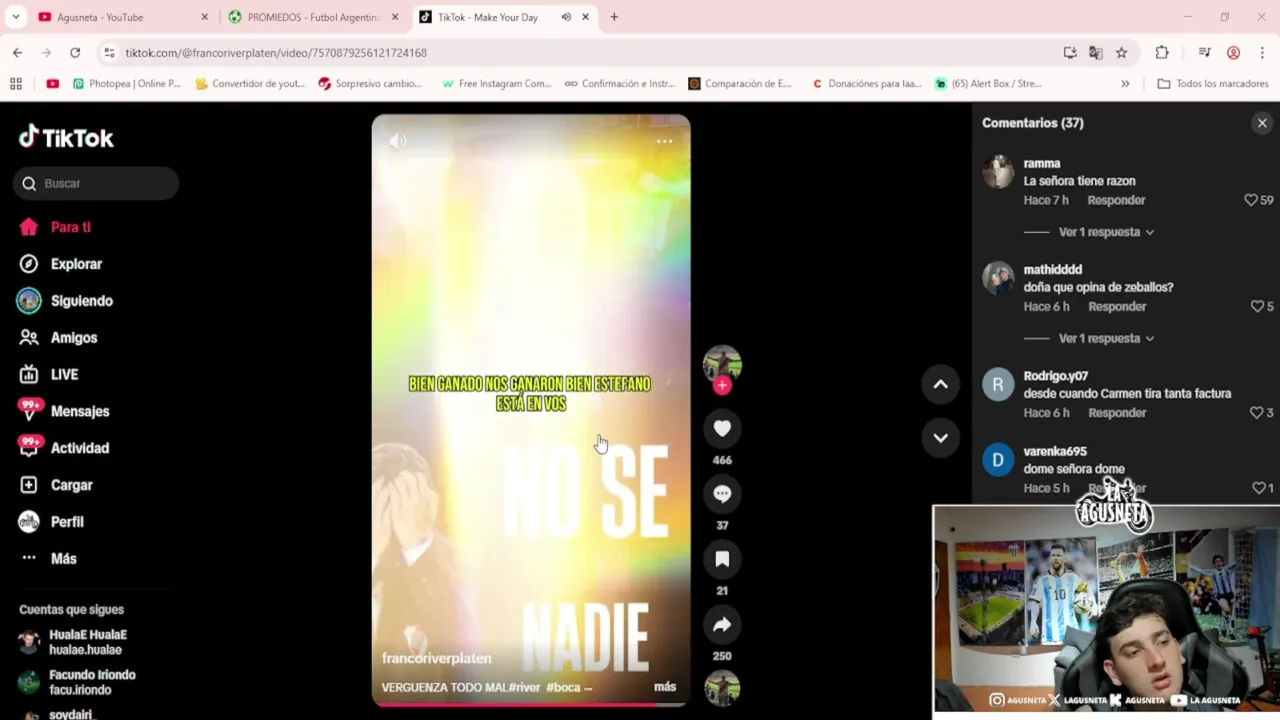Reply to Rodrigo.y07's comment
1280x720 pixels.
[1117, 413]
